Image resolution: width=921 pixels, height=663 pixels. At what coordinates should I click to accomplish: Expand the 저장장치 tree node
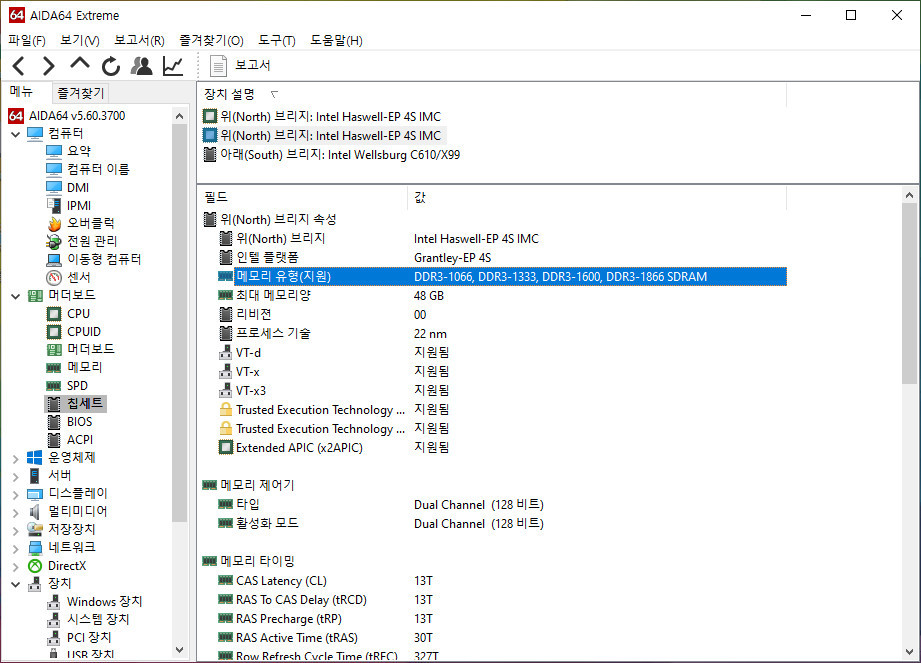[16, 530]
